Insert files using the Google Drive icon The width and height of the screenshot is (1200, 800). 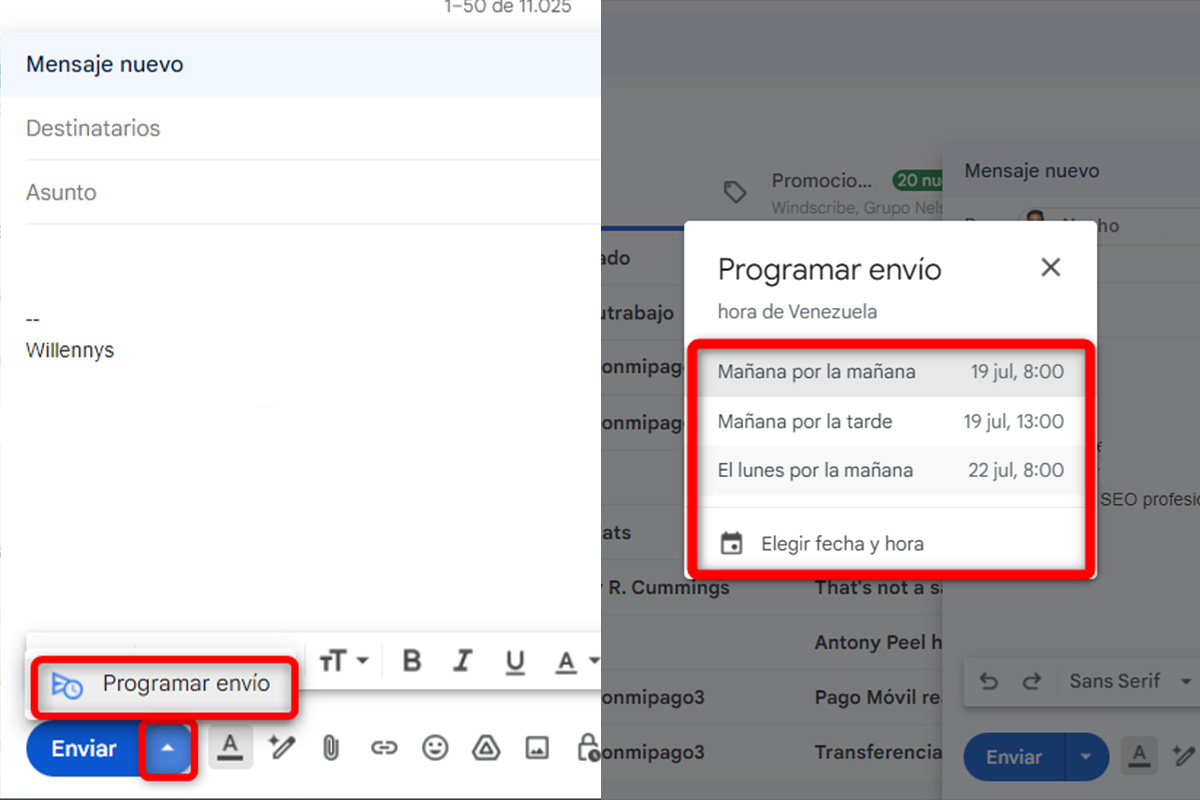[486, 747]
